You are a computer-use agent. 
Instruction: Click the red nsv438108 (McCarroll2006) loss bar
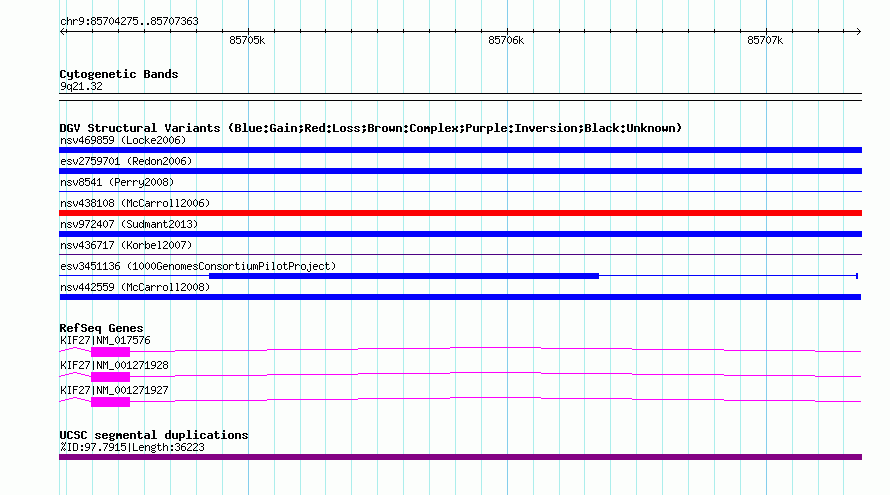coord(460,213)
